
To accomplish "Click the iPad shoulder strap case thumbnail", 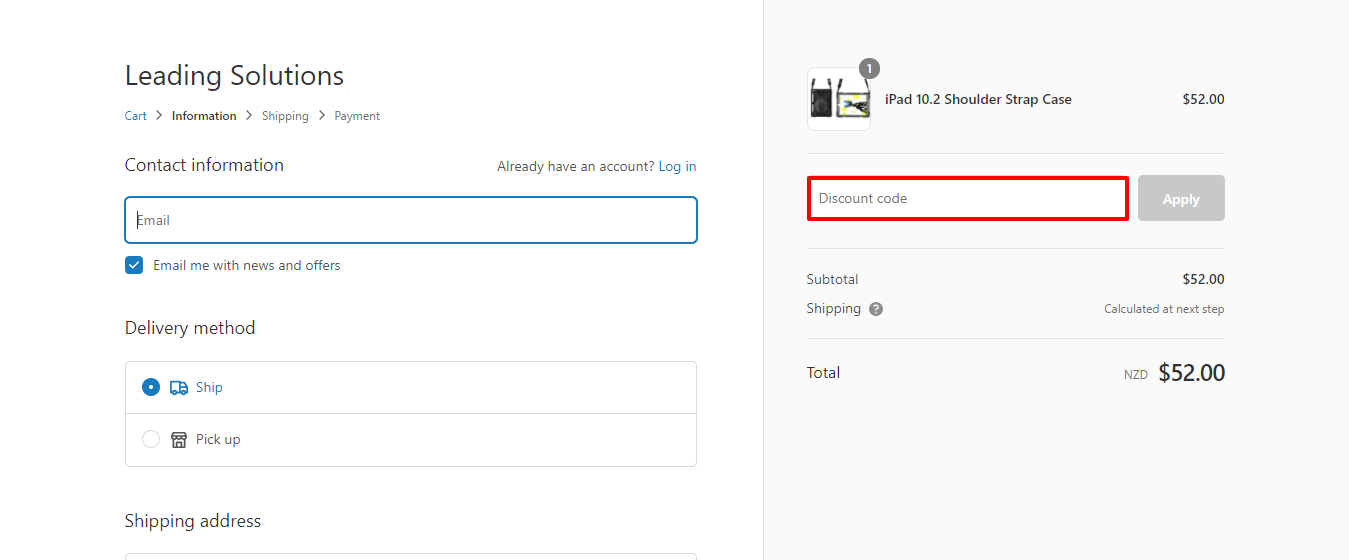I will click(x=839, y=99).
